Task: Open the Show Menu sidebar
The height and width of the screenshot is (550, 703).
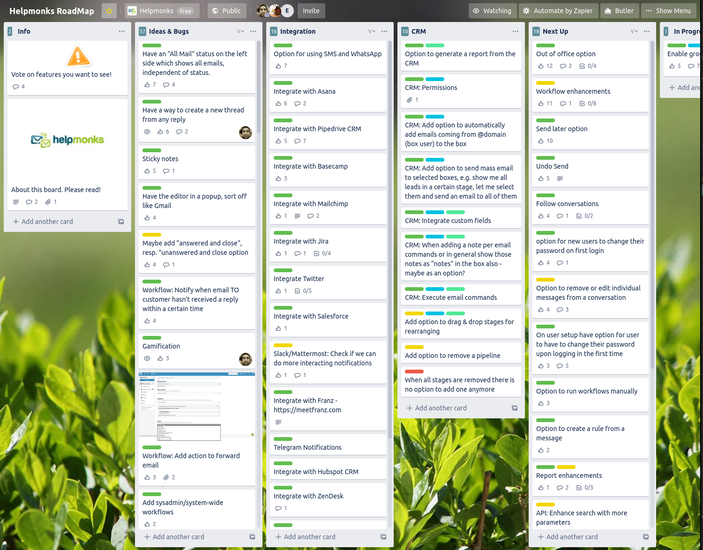Action: [x=668, y=11]
